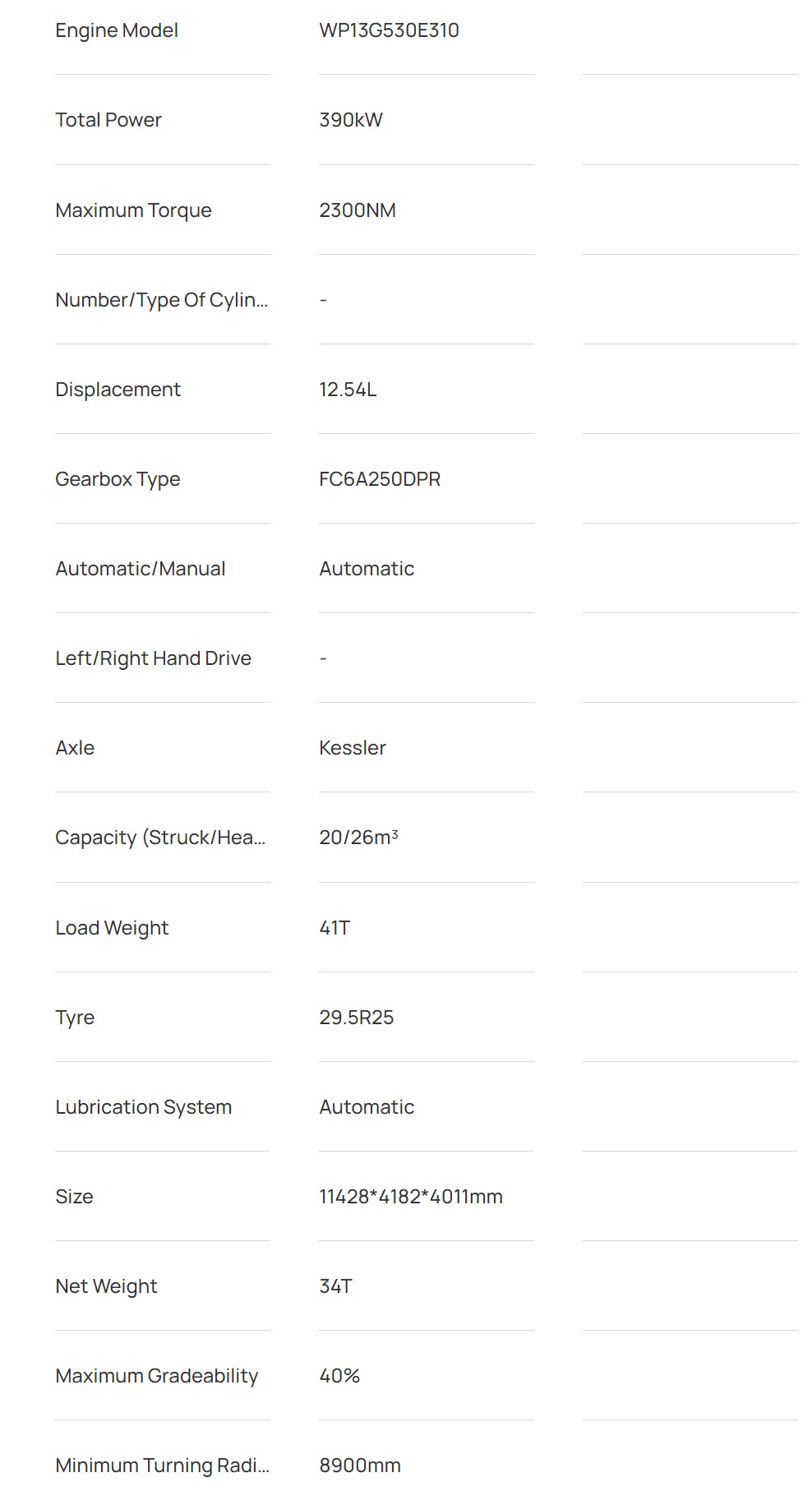Select the 20/26m³ capacity value
This screenshot has width=812, height=1505.
358,838
